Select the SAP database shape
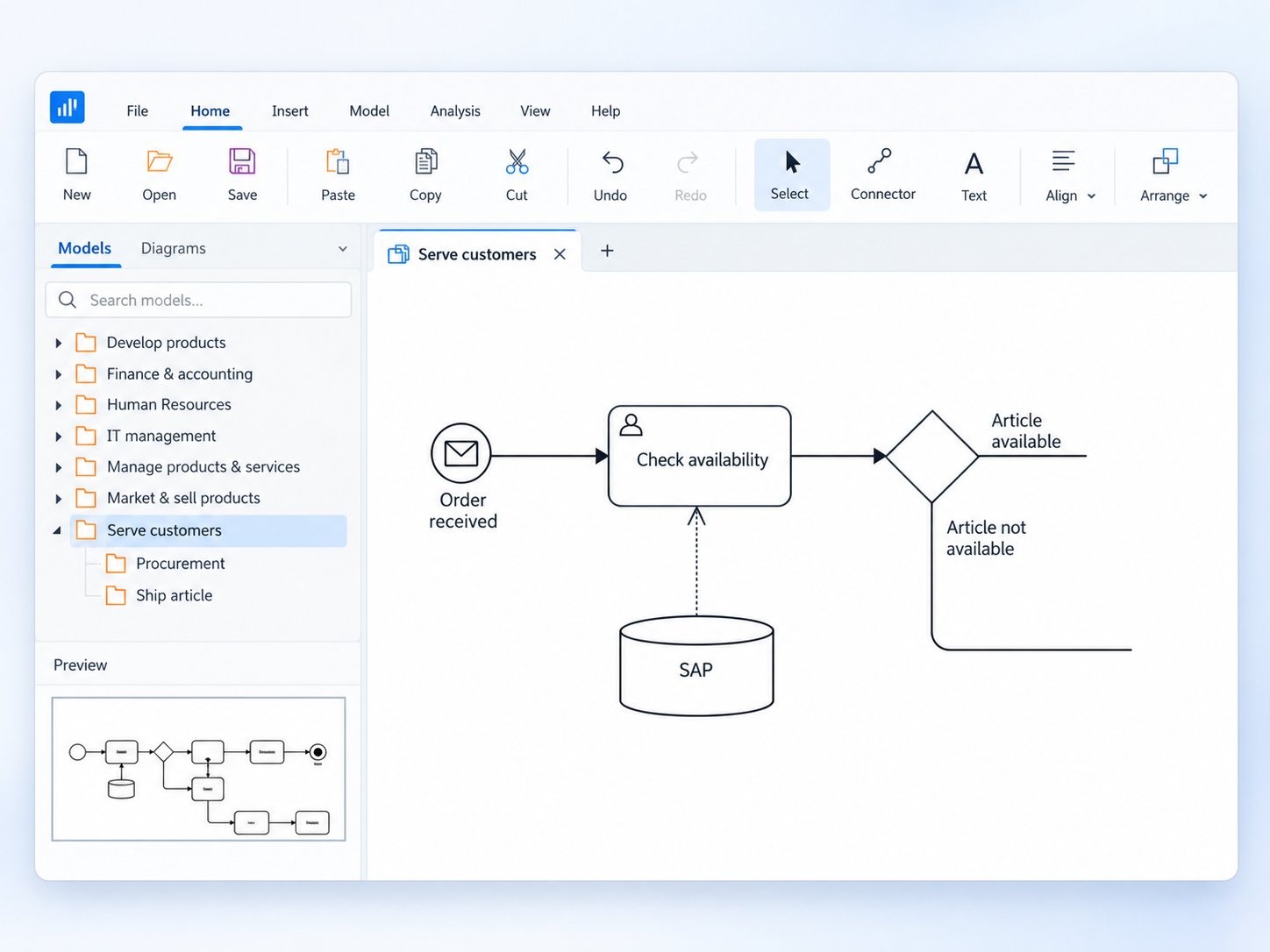 (696, 665)
